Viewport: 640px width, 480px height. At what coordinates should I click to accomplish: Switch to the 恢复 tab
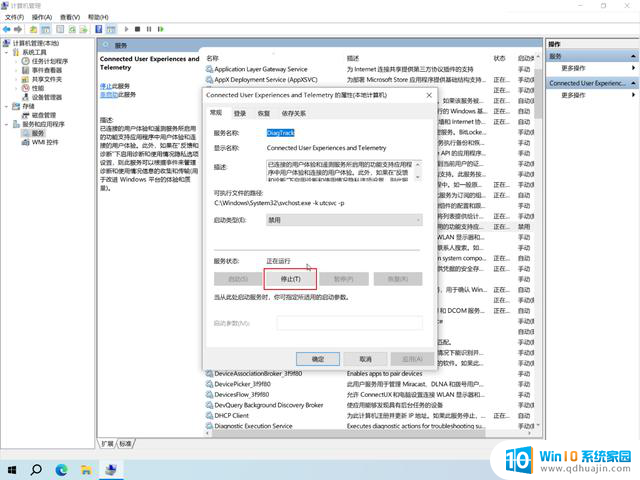(x=264, y=113)
